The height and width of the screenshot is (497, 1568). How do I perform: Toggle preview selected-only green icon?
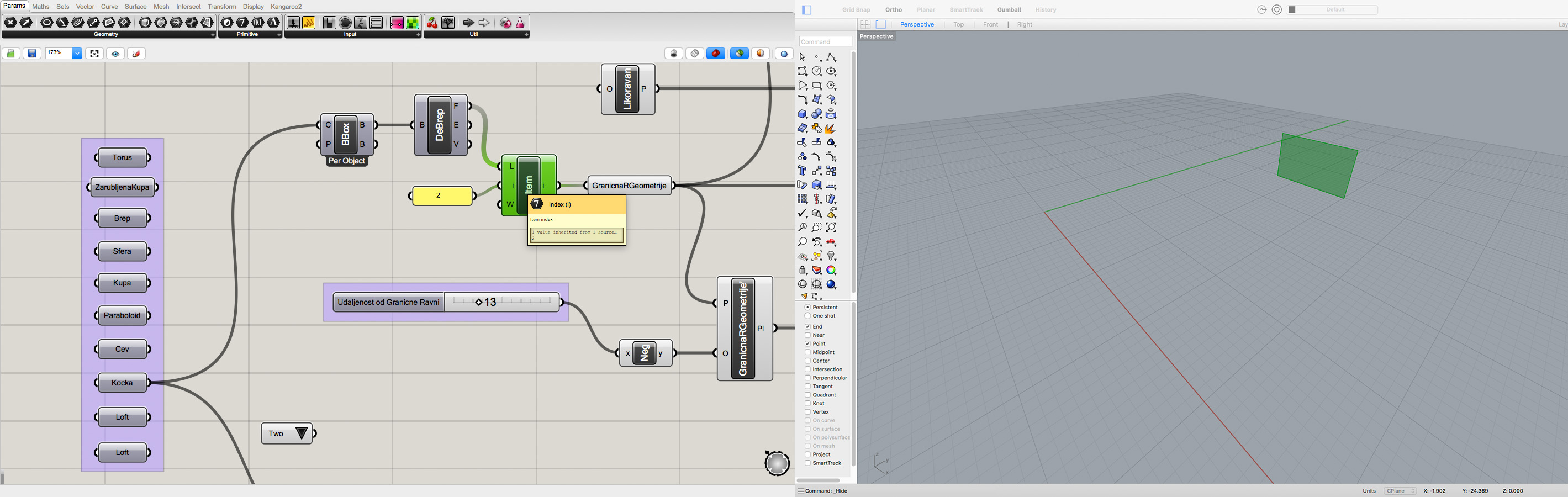click(740, 54)
